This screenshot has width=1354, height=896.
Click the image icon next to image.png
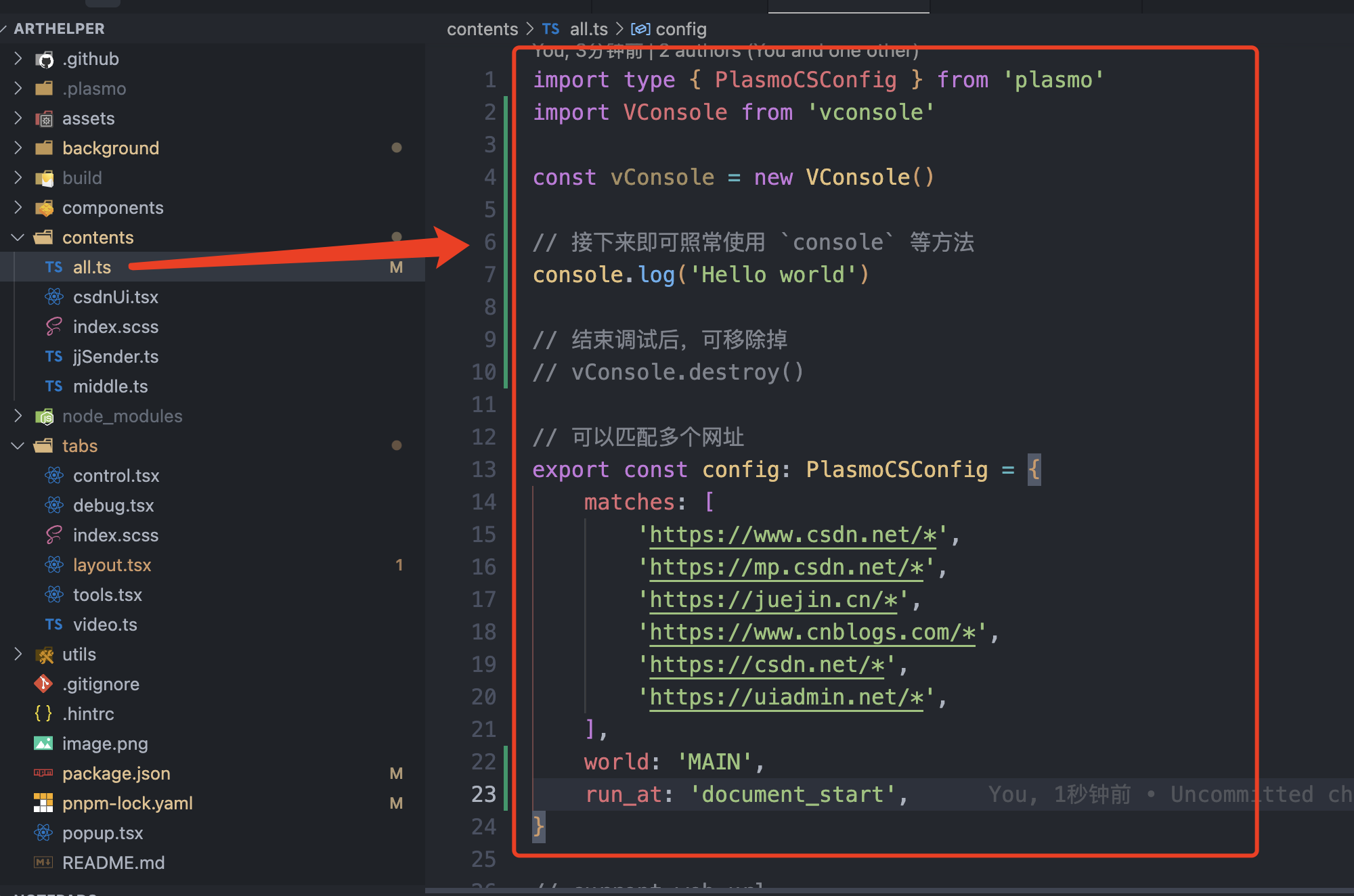coord(43,744)
